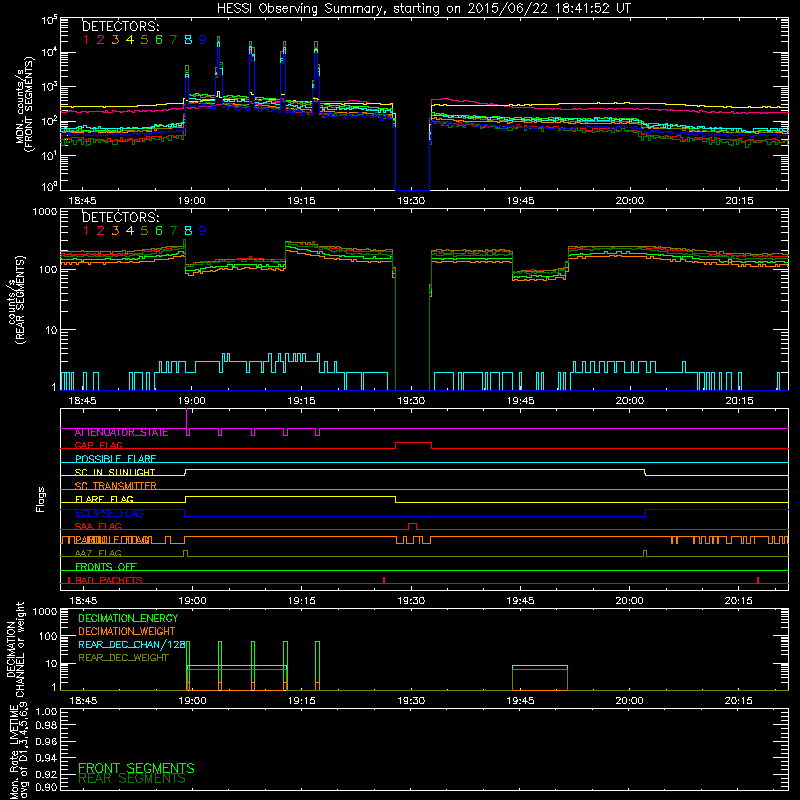Click detector 8 in front segments legend
800x800 pixels.
pos(188,40)
